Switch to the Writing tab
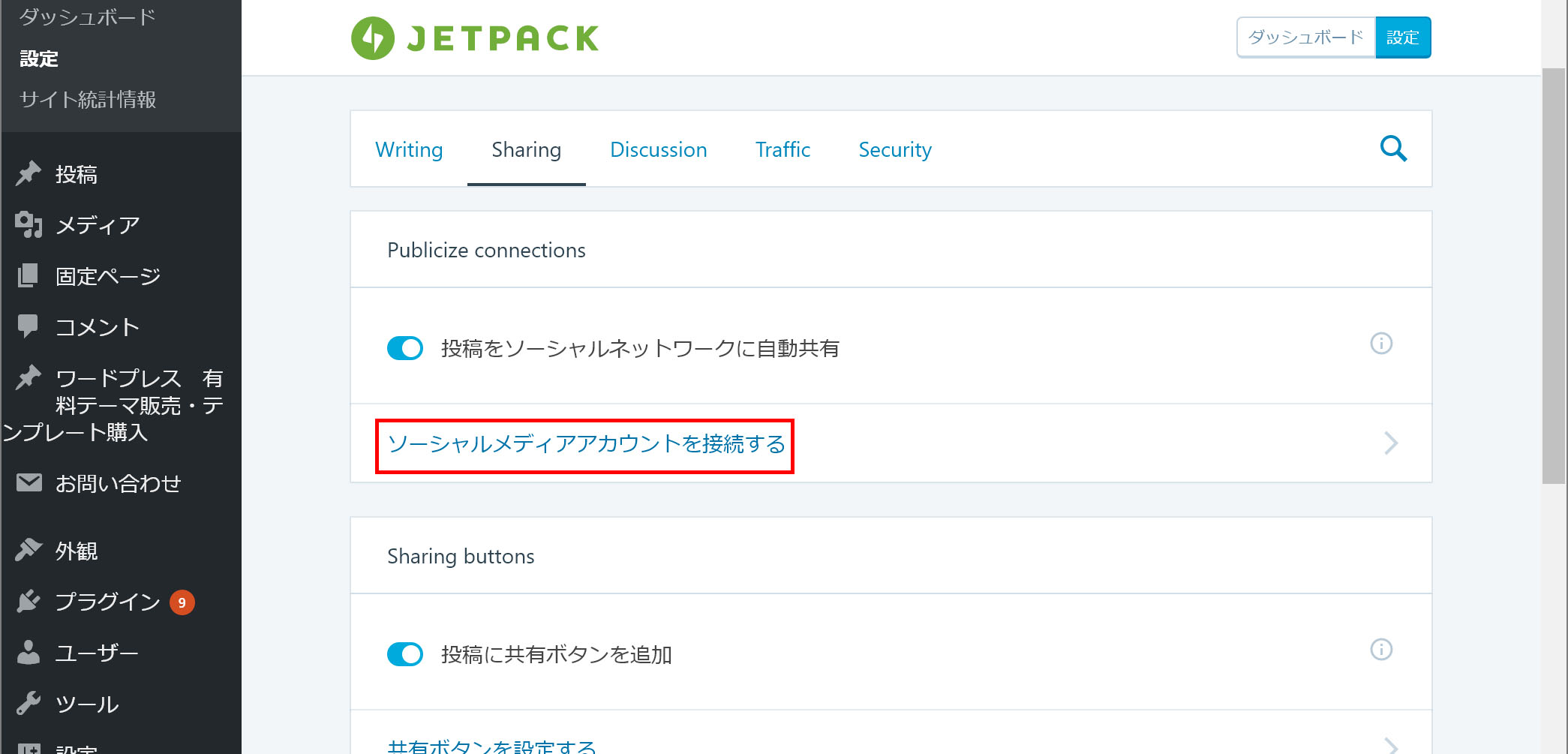 [409, 149]
